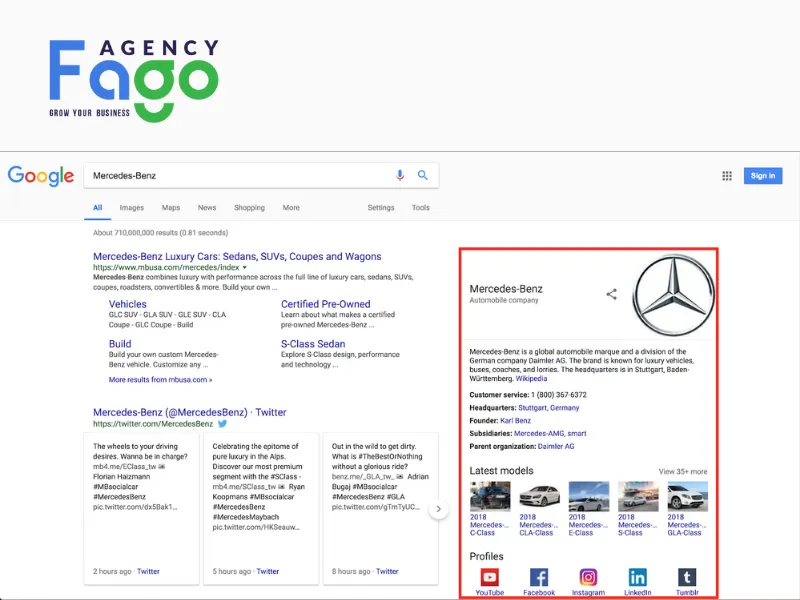
Task: Open the Build sitelink
Action: click(120, 344)
